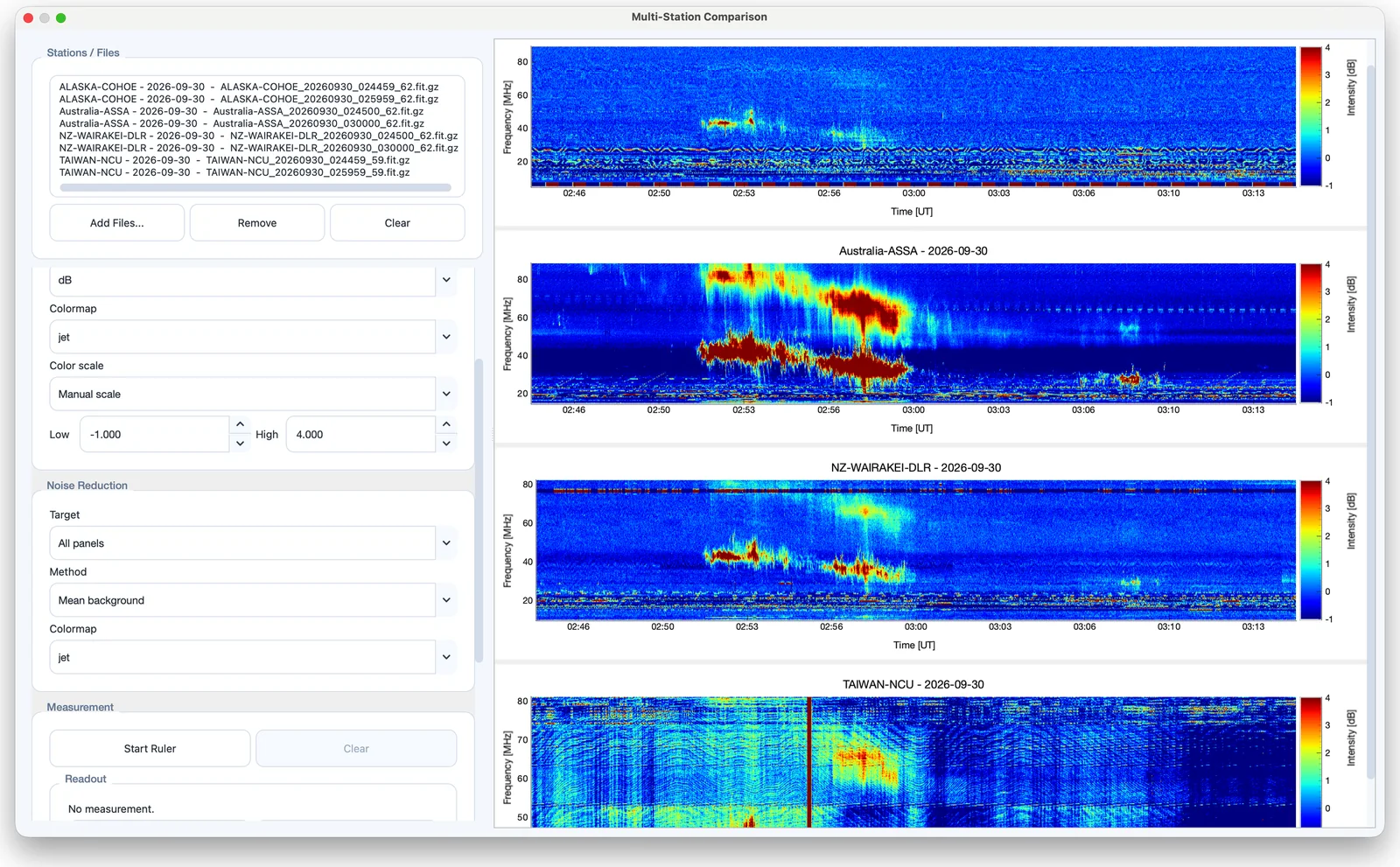Click the disabled Clear button in Measurement

356,749
